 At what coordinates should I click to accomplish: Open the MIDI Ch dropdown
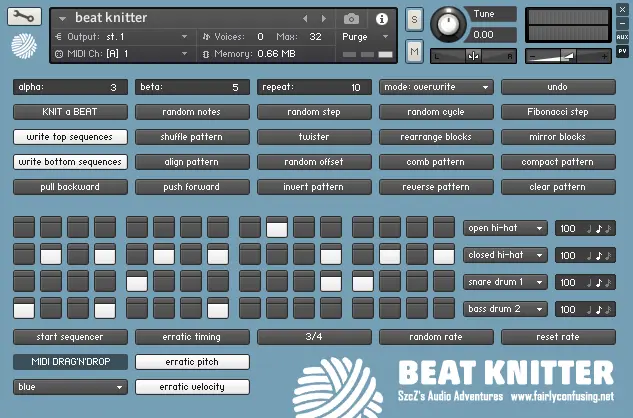pos(121,53)
